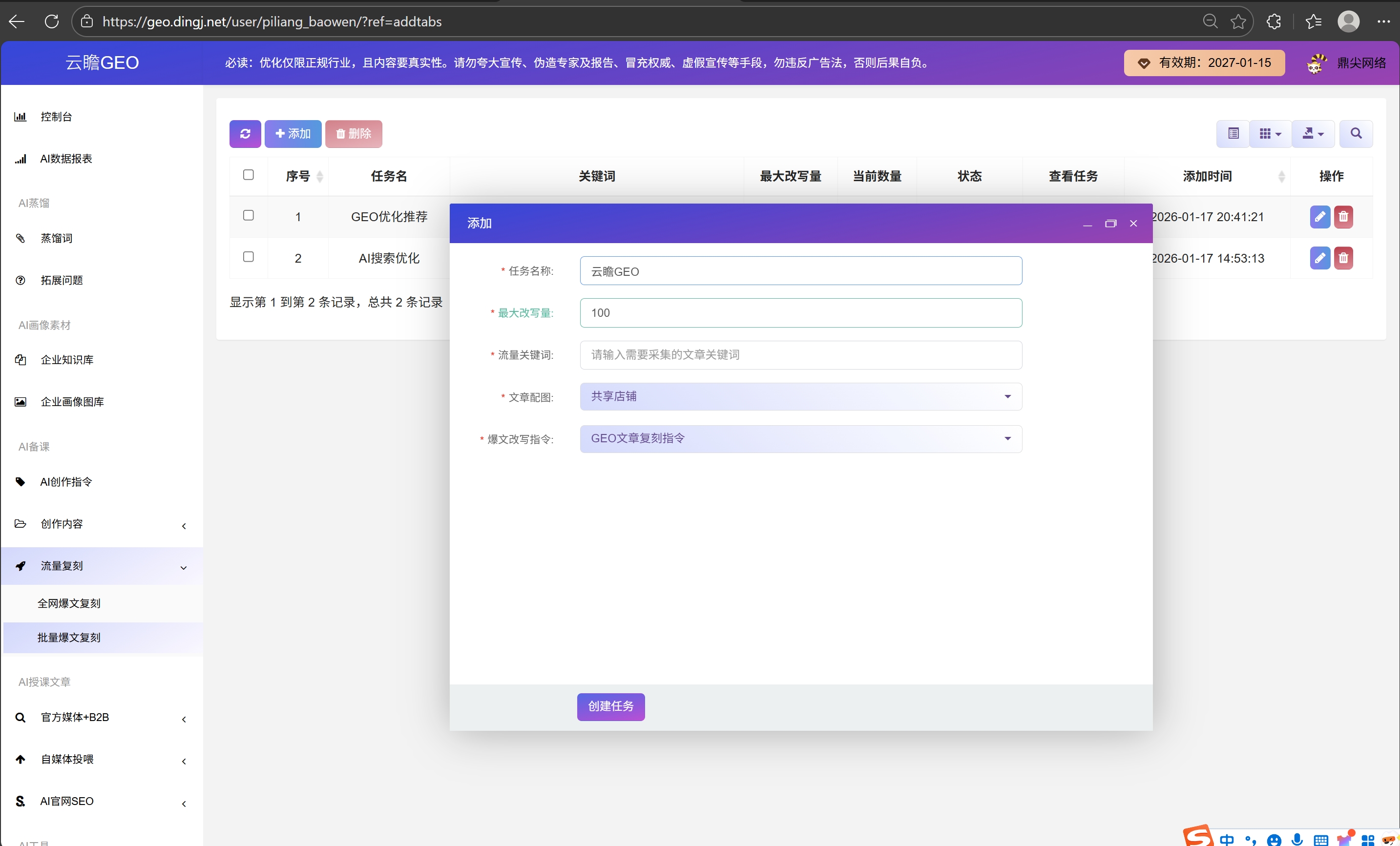Check the AI搜索优化 row checkbox
Screen dimensions: 1400x846
248,257
